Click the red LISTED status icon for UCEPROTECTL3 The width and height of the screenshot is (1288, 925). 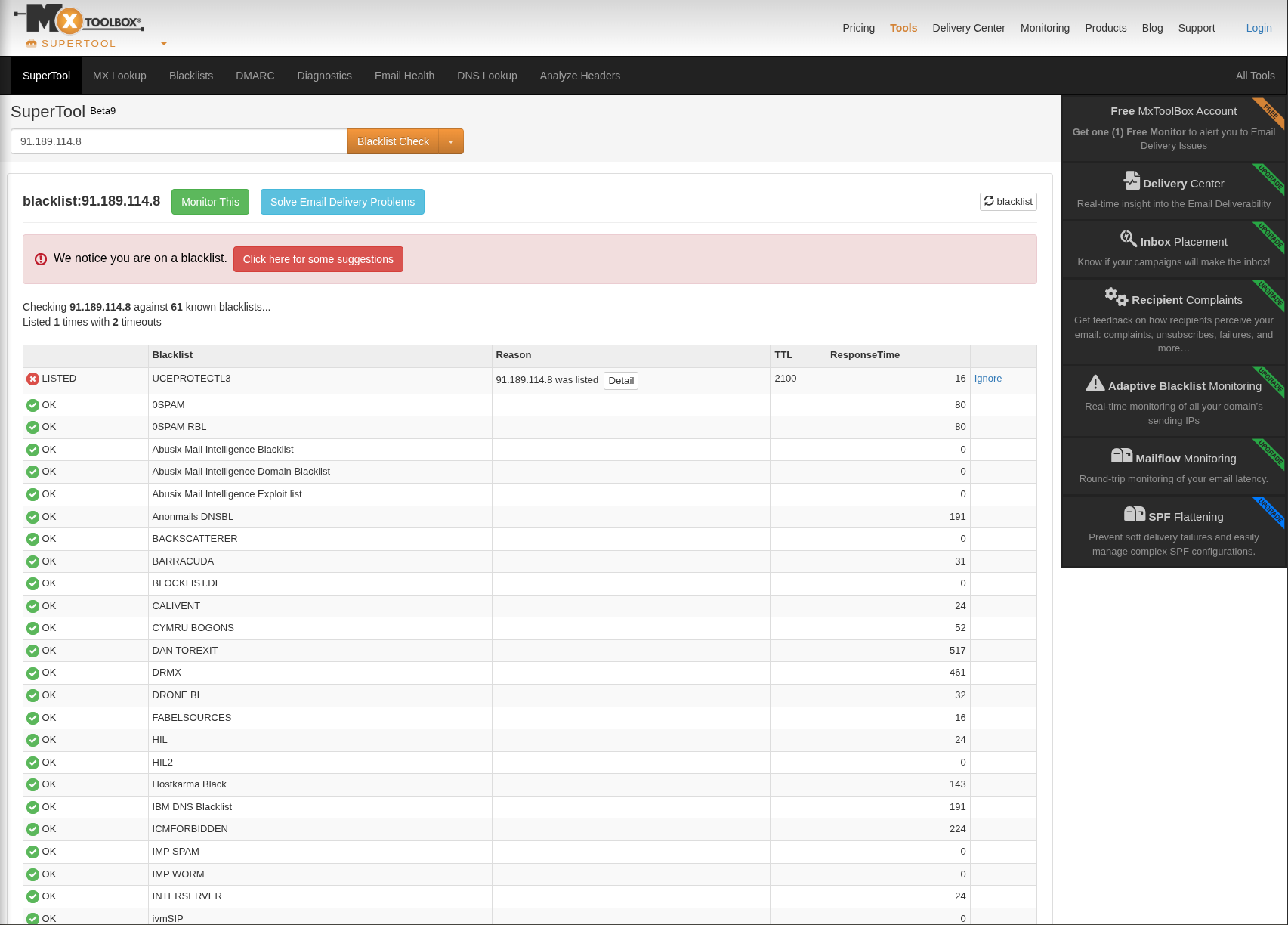[32, 379]
